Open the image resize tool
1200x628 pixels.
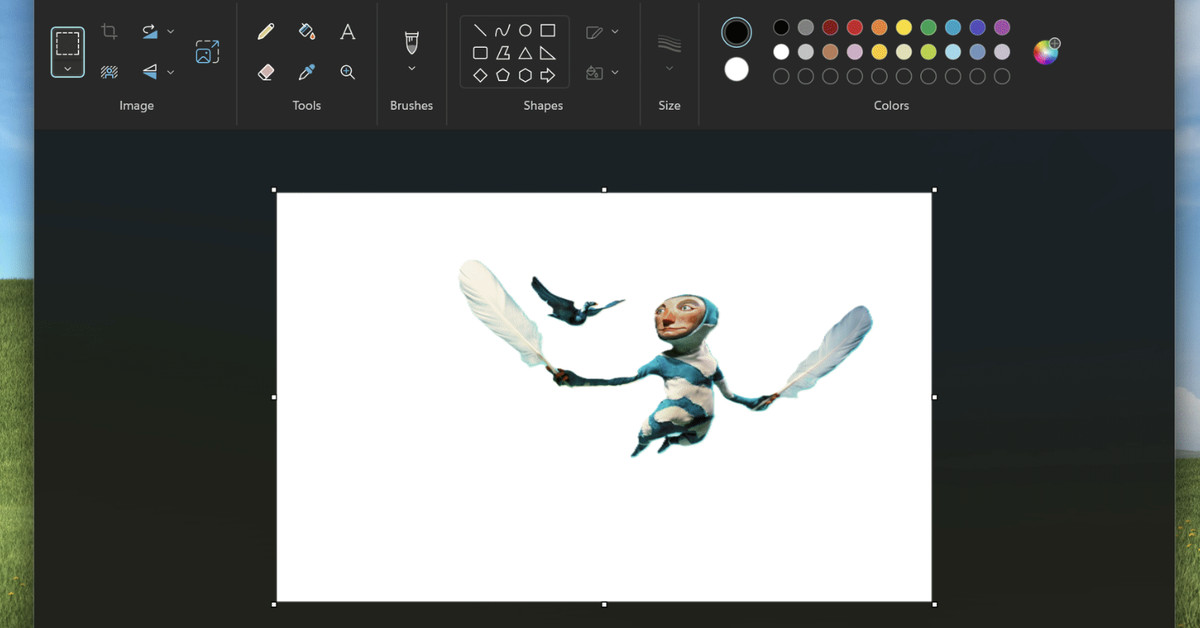[x=208, y=51]
